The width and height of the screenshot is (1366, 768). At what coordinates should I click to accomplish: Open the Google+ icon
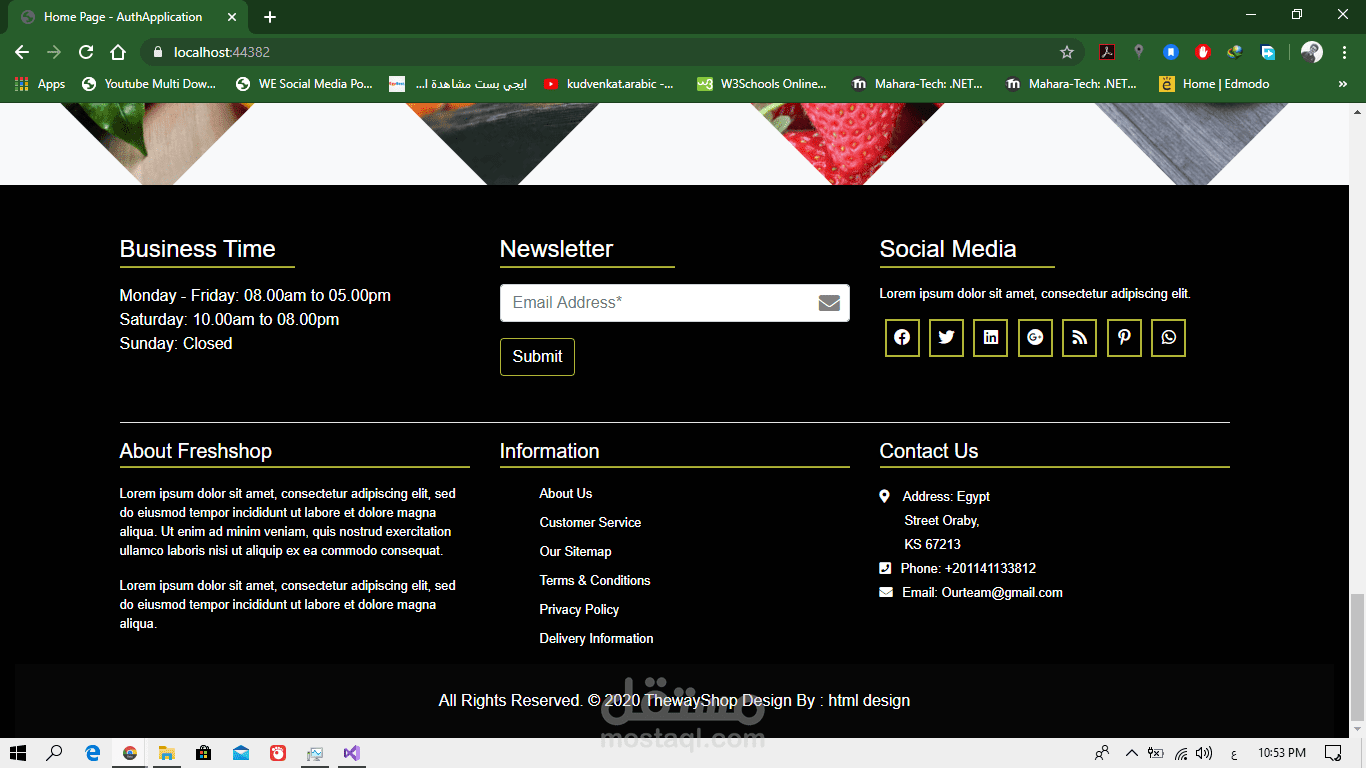[1034, 337]
